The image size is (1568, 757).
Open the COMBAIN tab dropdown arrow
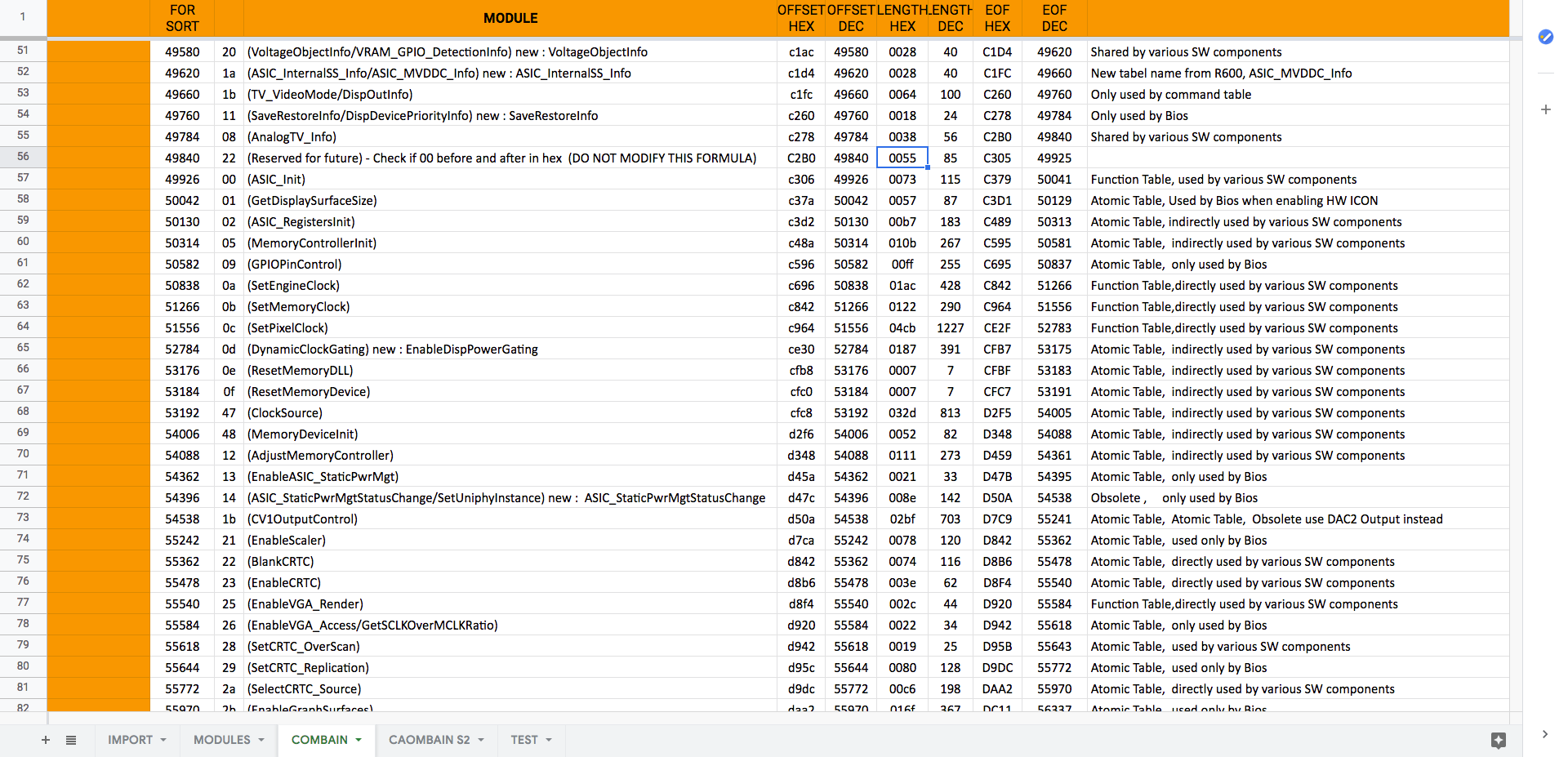tap(359, 740)
